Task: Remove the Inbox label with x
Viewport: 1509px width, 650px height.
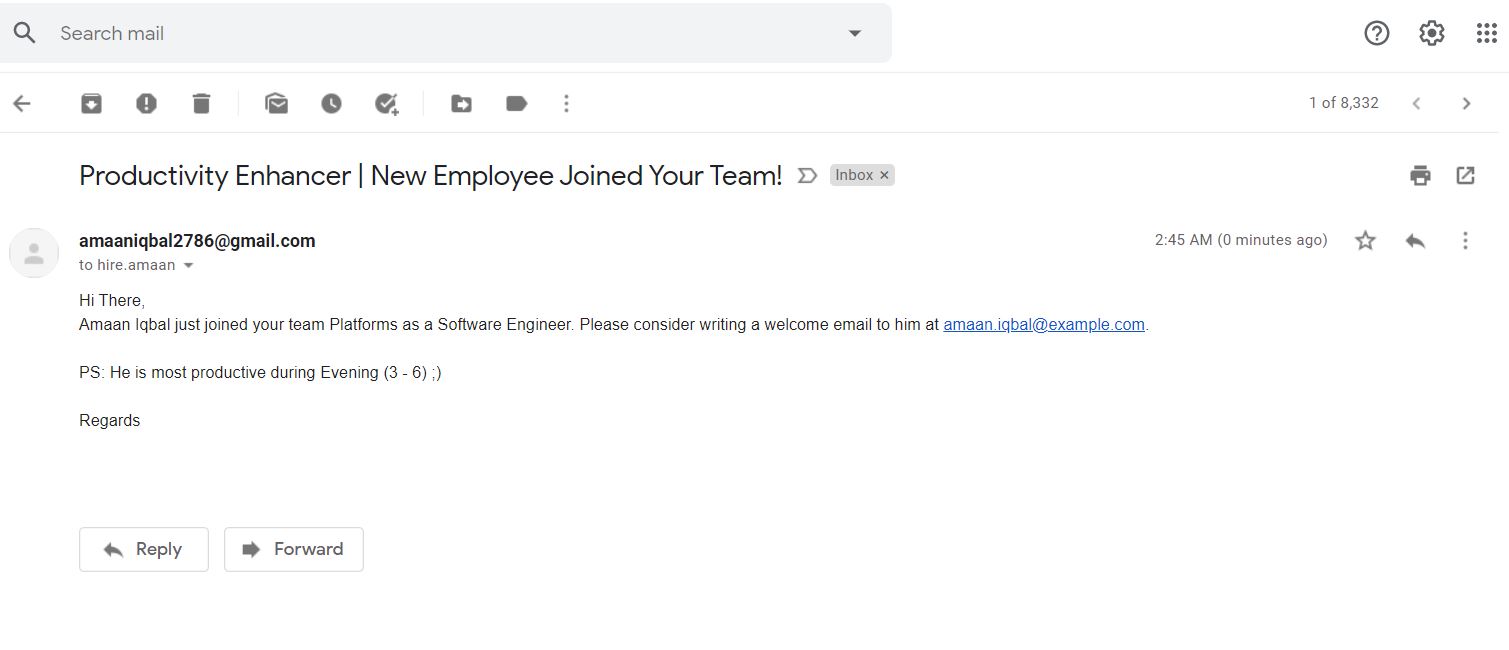Action: (884, 175)
